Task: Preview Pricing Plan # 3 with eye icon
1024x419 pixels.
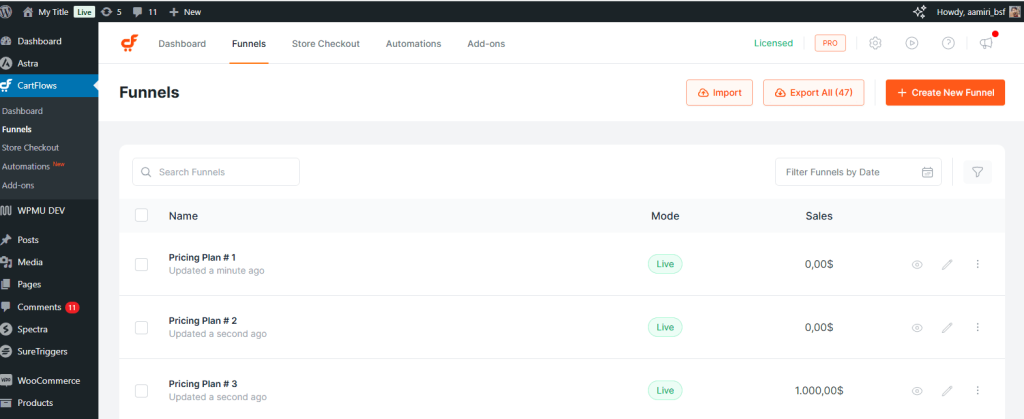Action: point(917,391)
